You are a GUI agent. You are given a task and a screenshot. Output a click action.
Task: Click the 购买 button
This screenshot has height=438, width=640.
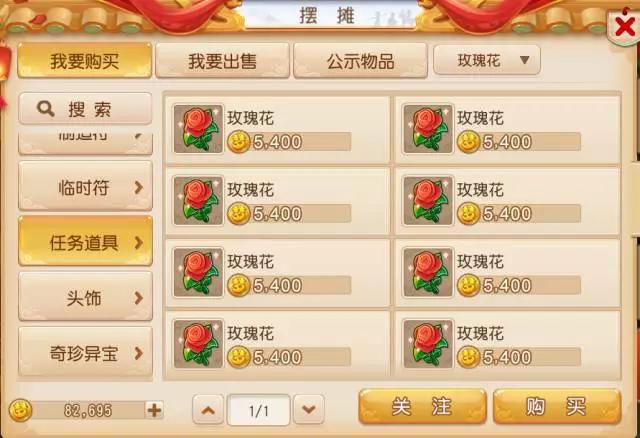pos(557,407)
